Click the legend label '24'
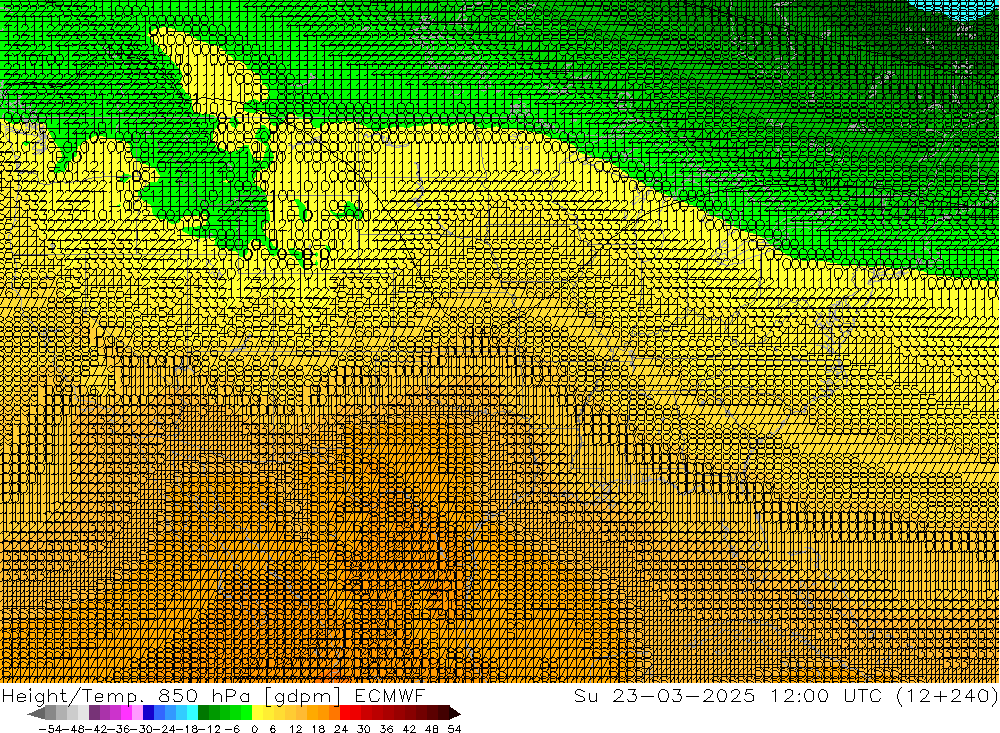The width and height of the screenshot is (1000, 733). pos(341,729)
